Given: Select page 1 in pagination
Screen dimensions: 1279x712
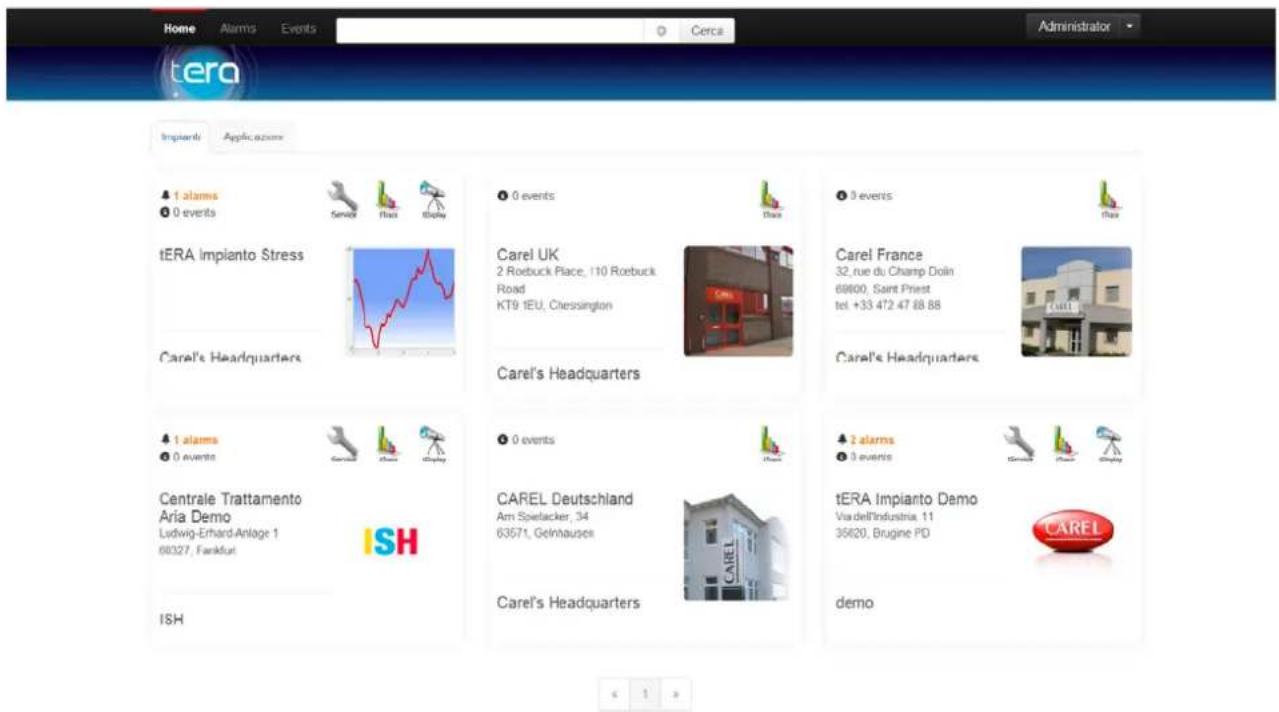Looking at the screenshot, I should pos(646,693).
